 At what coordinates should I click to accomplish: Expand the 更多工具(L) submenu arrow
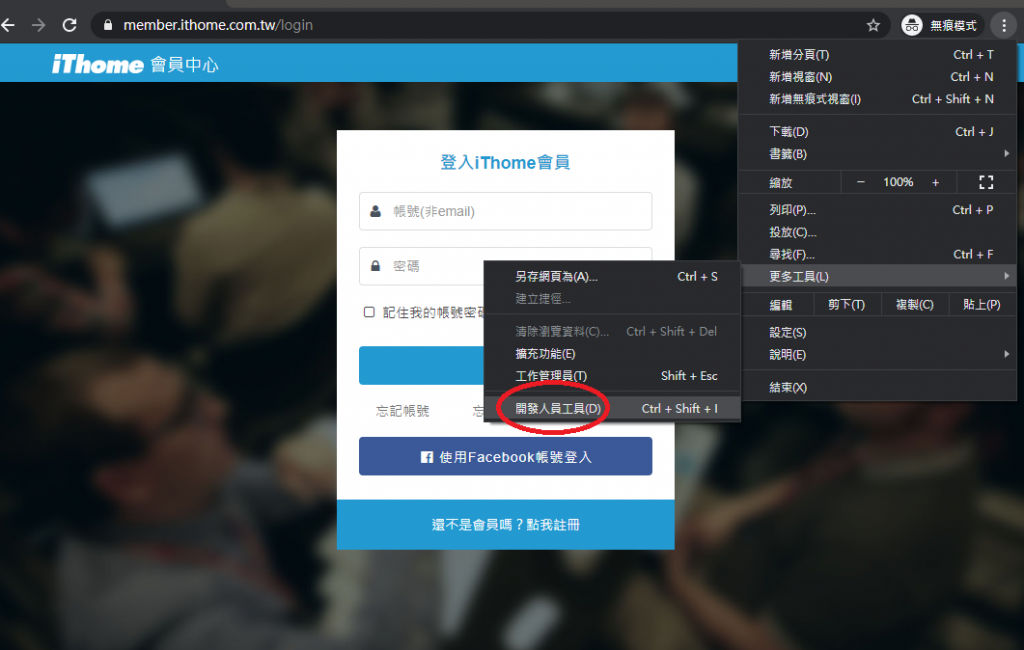[1006, 276]
